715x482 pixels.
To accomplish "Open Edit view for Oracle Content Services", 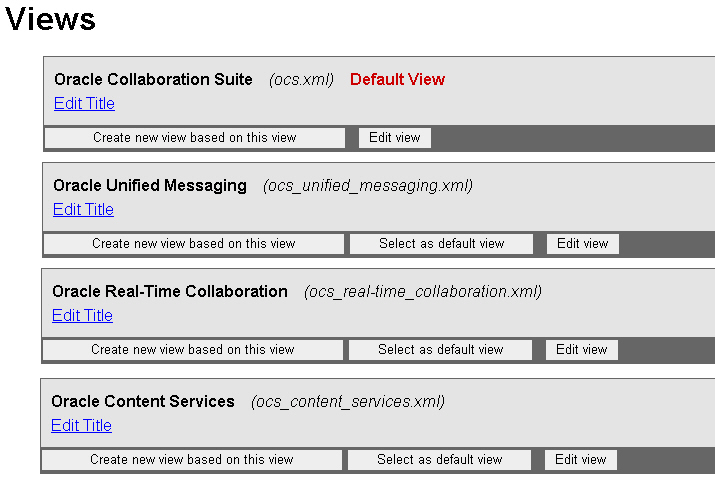I will (x=581, y=460).
